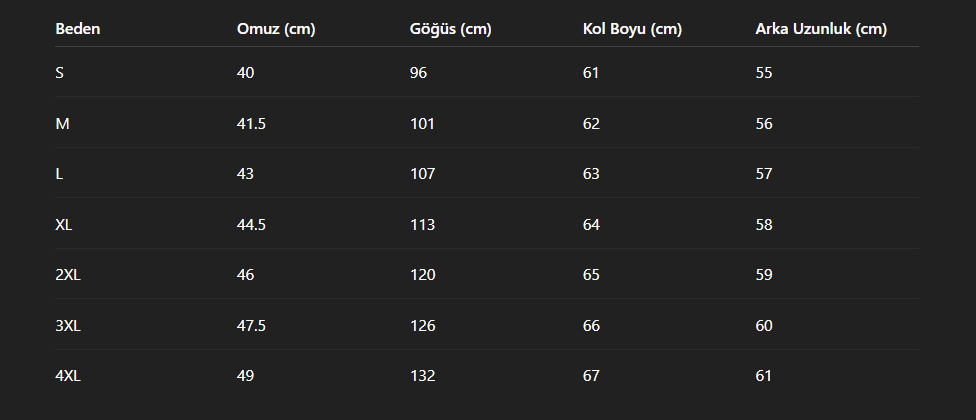Image resolution: width=976 pixels, height=420 pixels.
Task: Select the 2XL size row label
Action: pos(68,274)
